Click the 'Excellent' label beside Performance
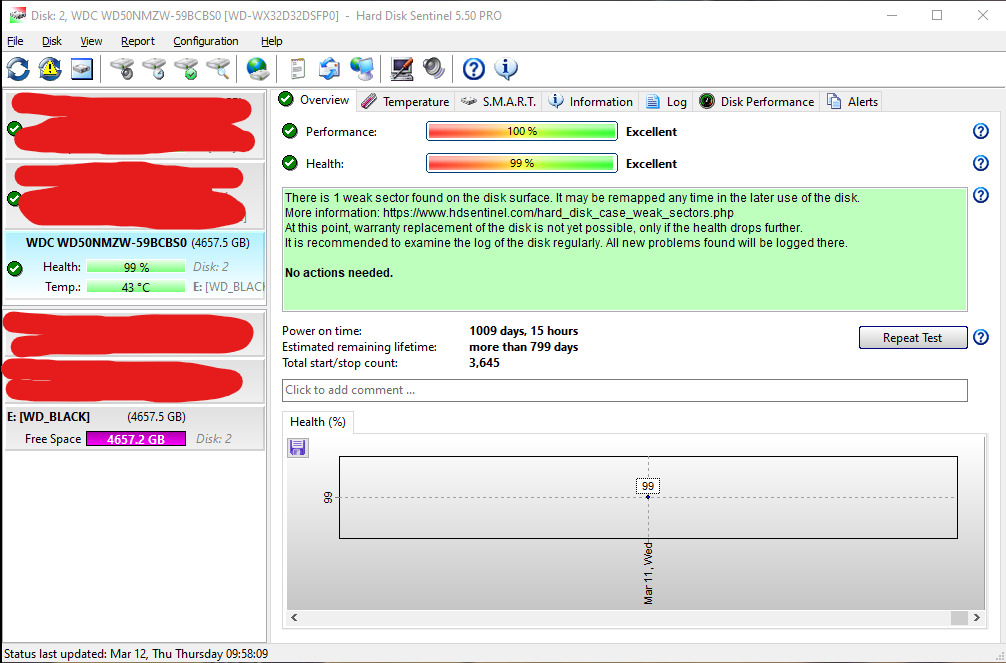The image size is (1006, 663). (651, 132)
